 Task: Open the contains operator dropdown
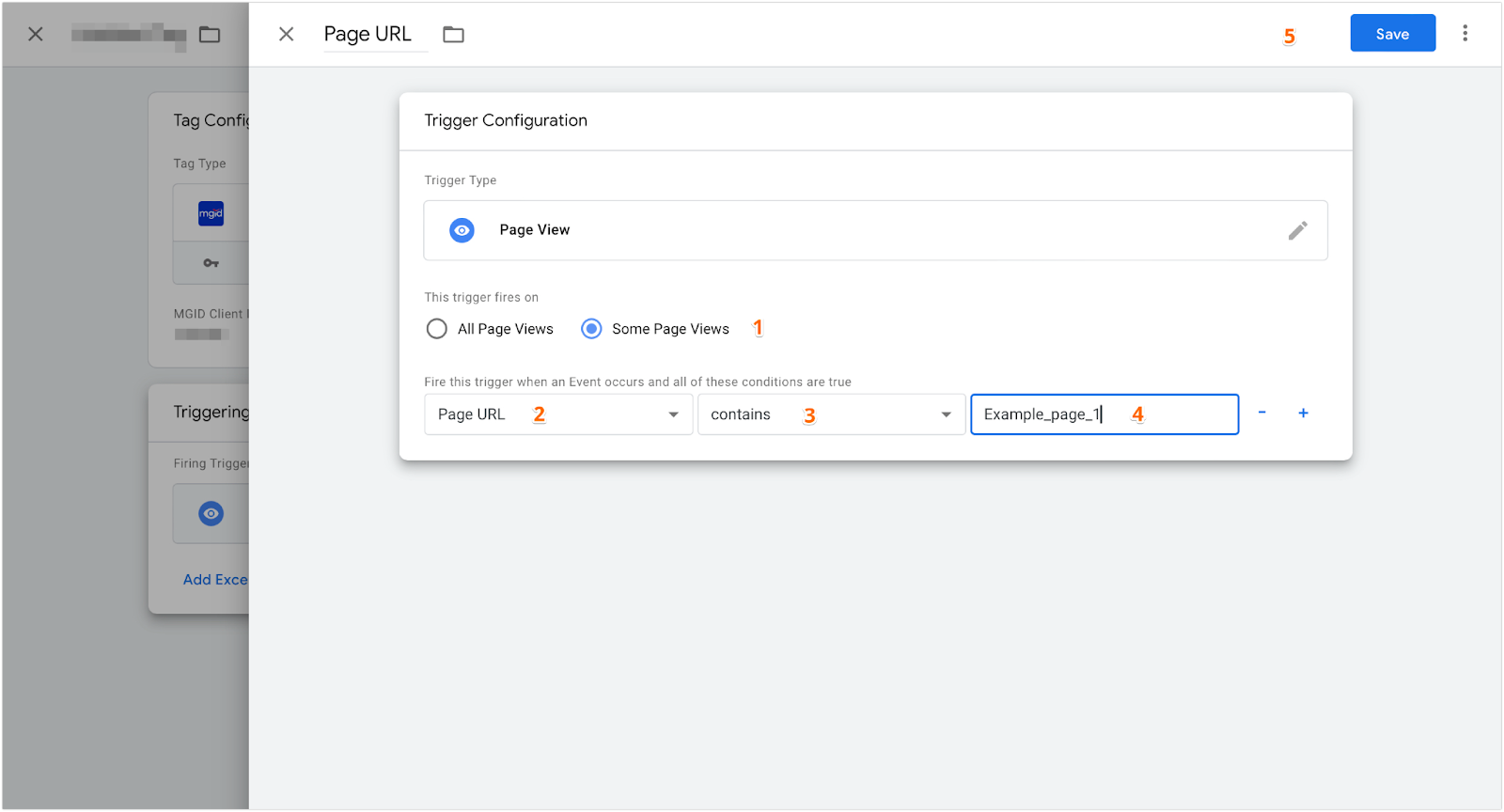click(x=831, y=414)
